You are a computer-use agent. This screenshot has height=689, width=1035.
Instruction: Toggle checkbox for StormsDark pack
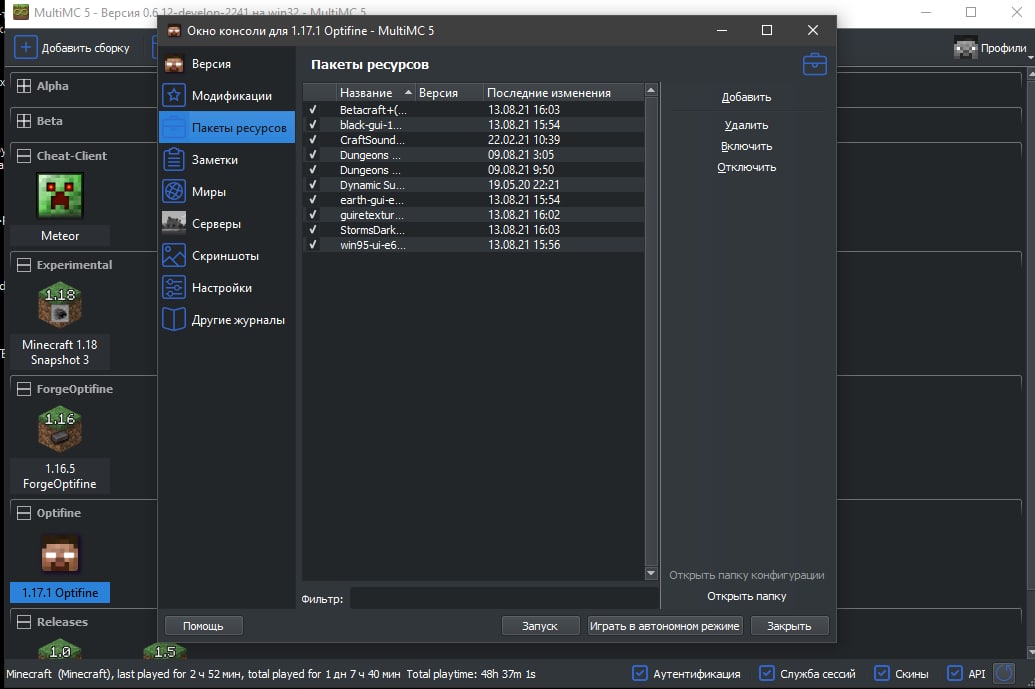tap(313, 230)
